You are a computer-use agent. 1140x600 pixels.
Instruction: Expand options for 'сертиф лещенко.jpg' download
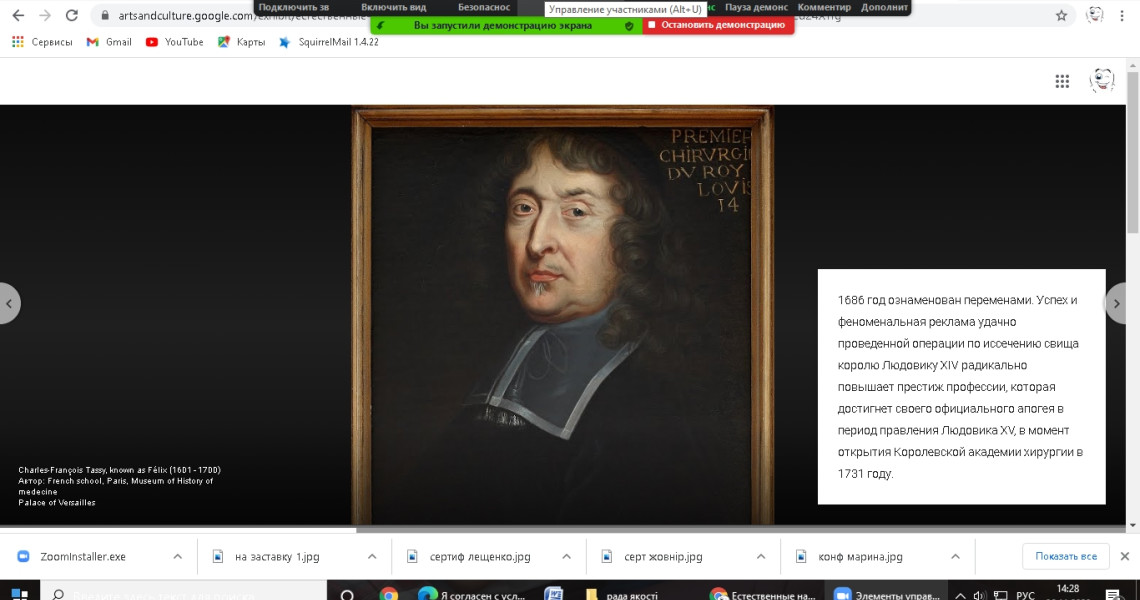(566, 556)
